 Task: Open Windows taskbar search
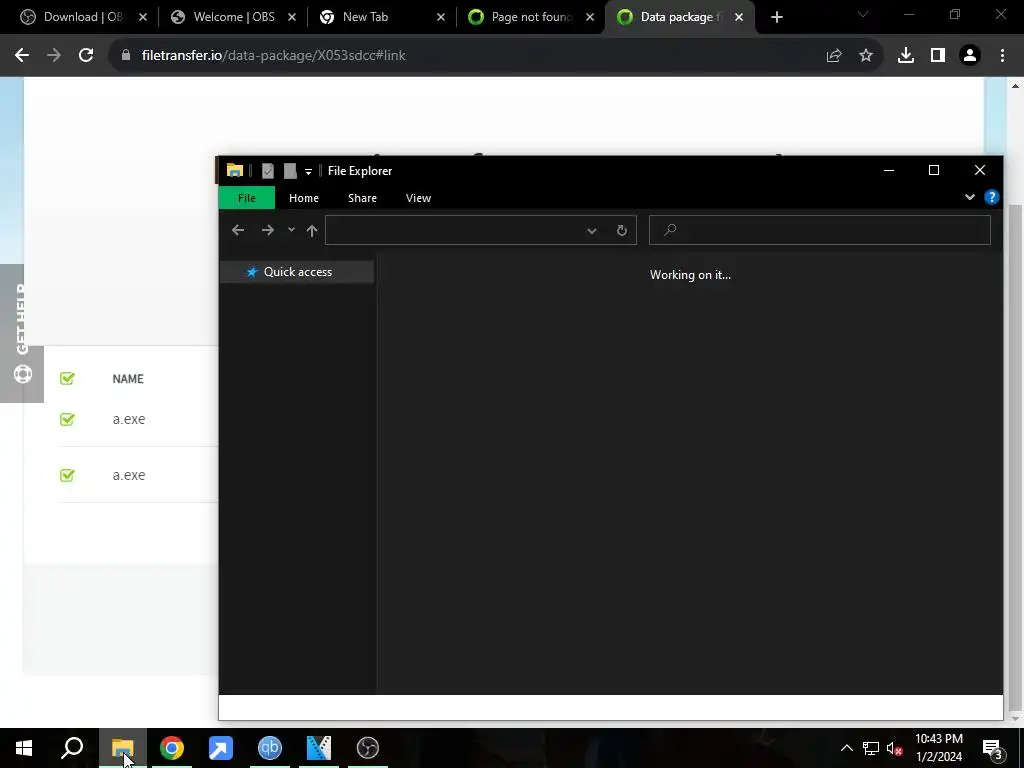click(72, 748)
